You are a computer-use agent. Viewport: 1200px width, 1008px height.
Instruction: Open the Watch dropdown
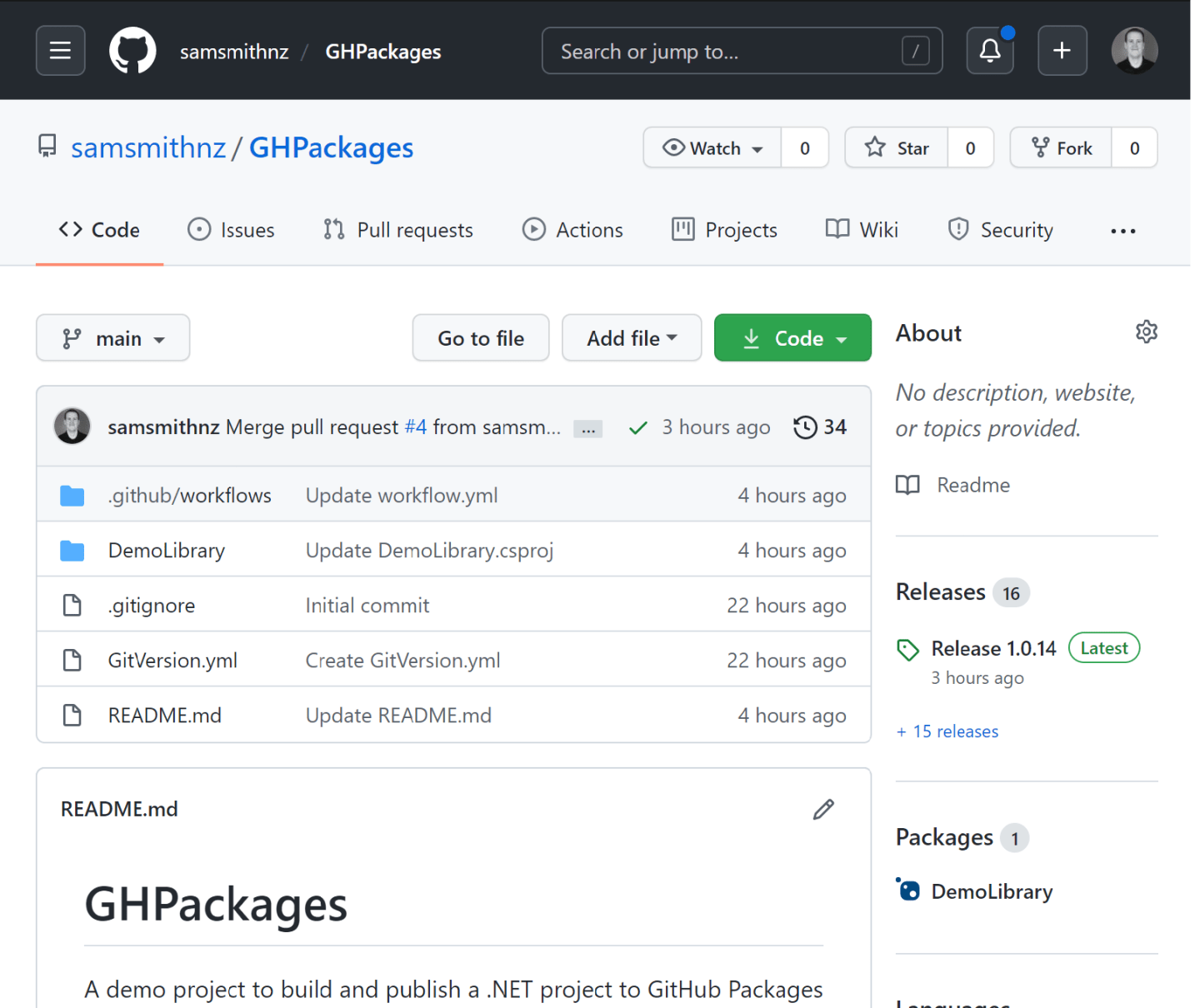(712, 147)
